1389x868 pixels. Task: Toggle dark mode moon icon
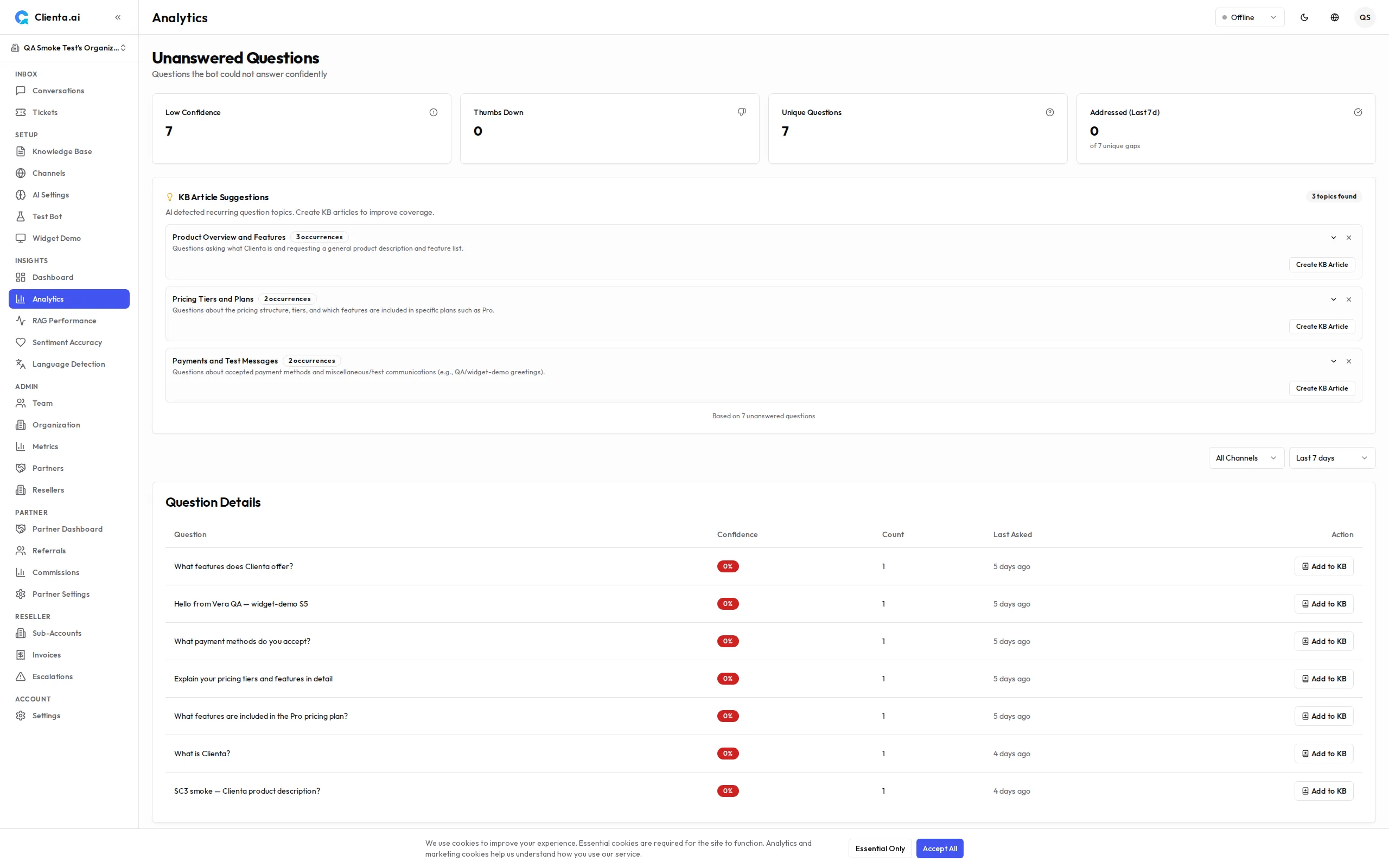coord(1304,17)
